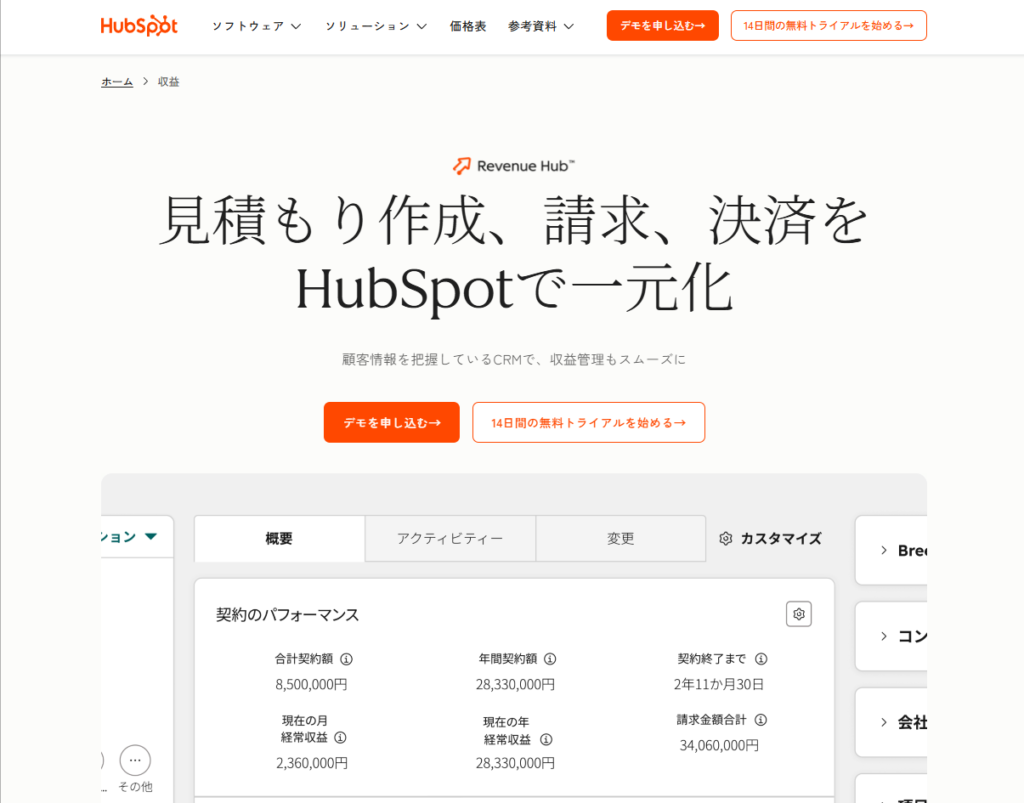Click hero デモを申し込む button
1024x803 pixels.
pyautogui.click(x=392, y=422)
